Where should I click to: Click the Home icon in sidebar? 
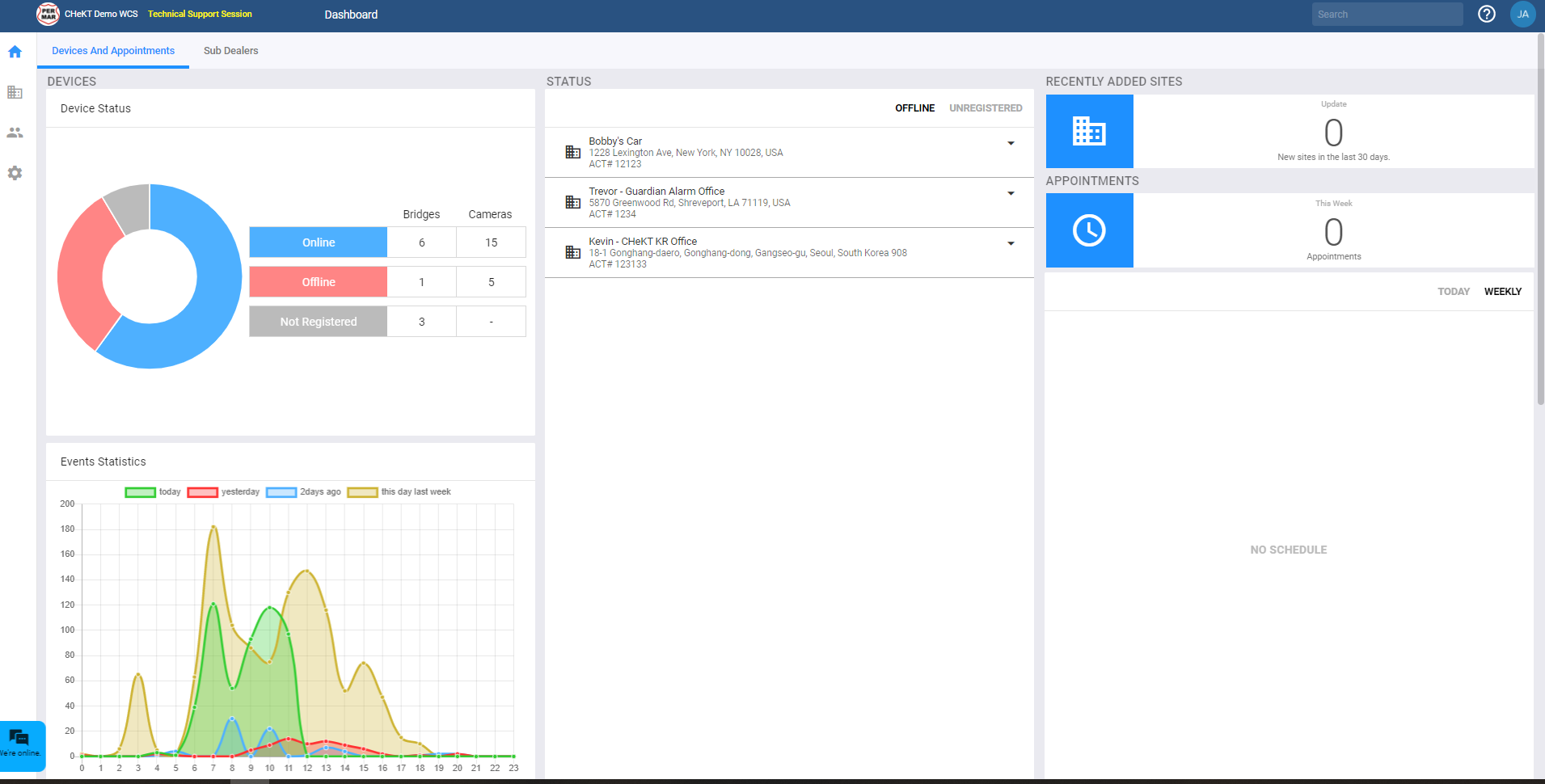[x=15, y=52]
